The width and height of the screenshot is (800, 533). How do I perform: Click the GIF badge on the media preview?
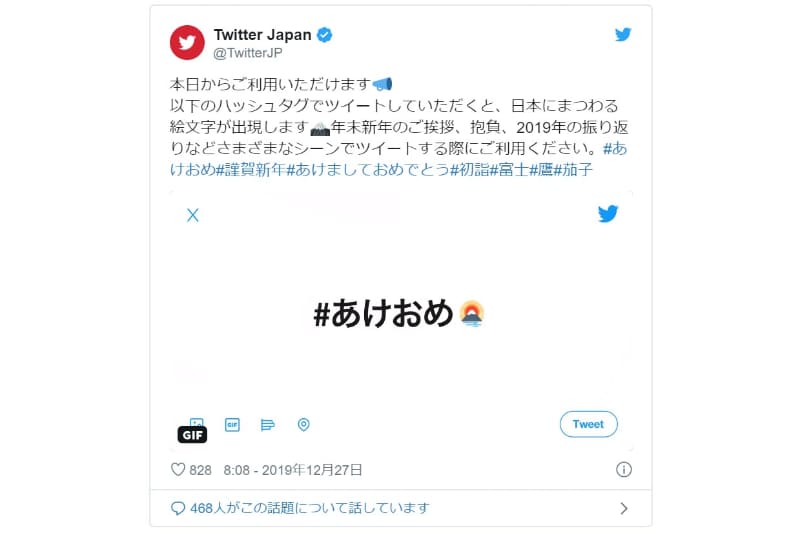pyautogui.click(x=192, y=435)
